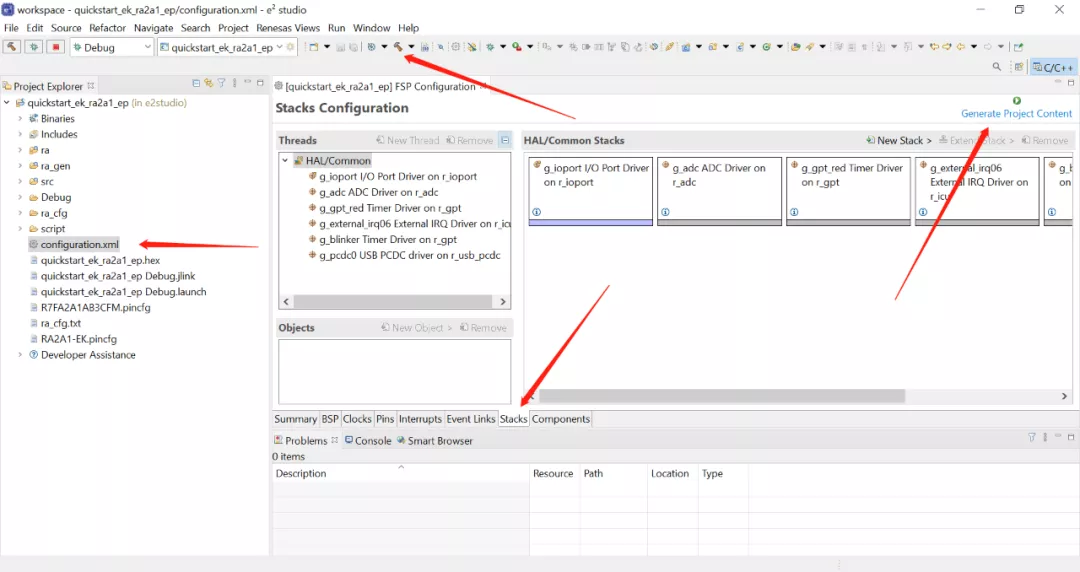1080x572 pixels.
Task: Open the Debug launch mode dropdown
Action: coord(147,47)
